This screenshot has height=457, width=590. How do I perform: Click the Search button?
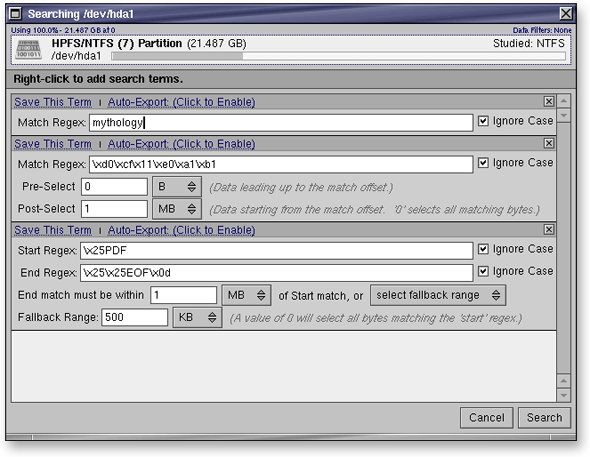point(544,418)
